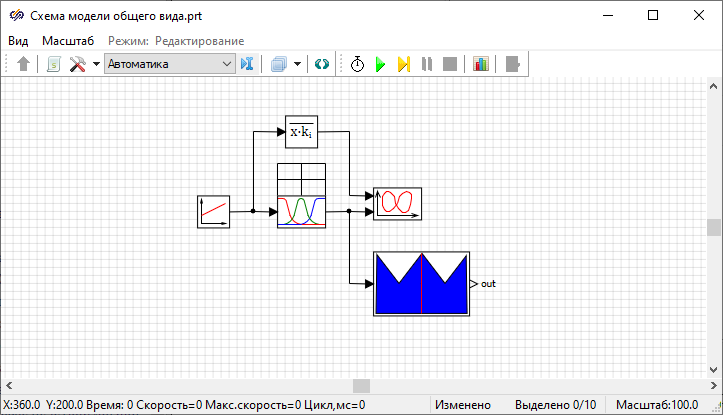Open the Автоматика library combo box
This screenshot has width=723, height=415.
tap(169, 64)
